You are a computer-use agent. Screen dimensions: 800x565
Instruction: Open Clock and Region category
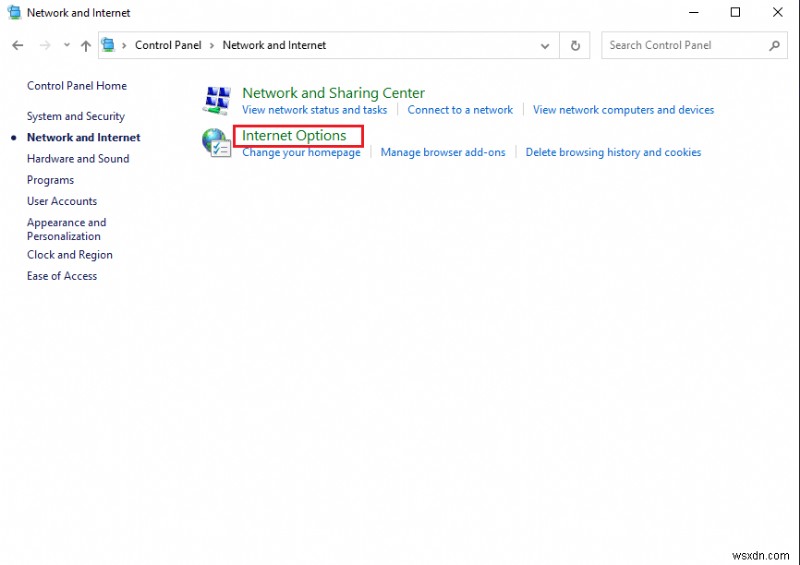(70, 255)
